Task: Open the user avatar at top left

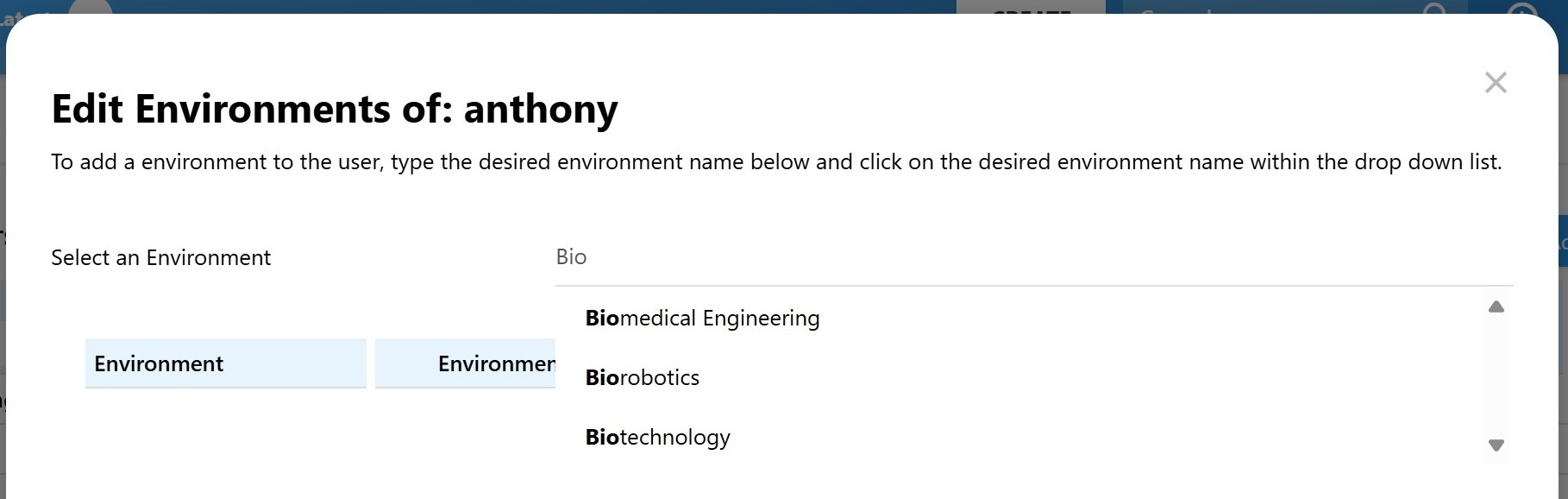Action: click(91, 7)
